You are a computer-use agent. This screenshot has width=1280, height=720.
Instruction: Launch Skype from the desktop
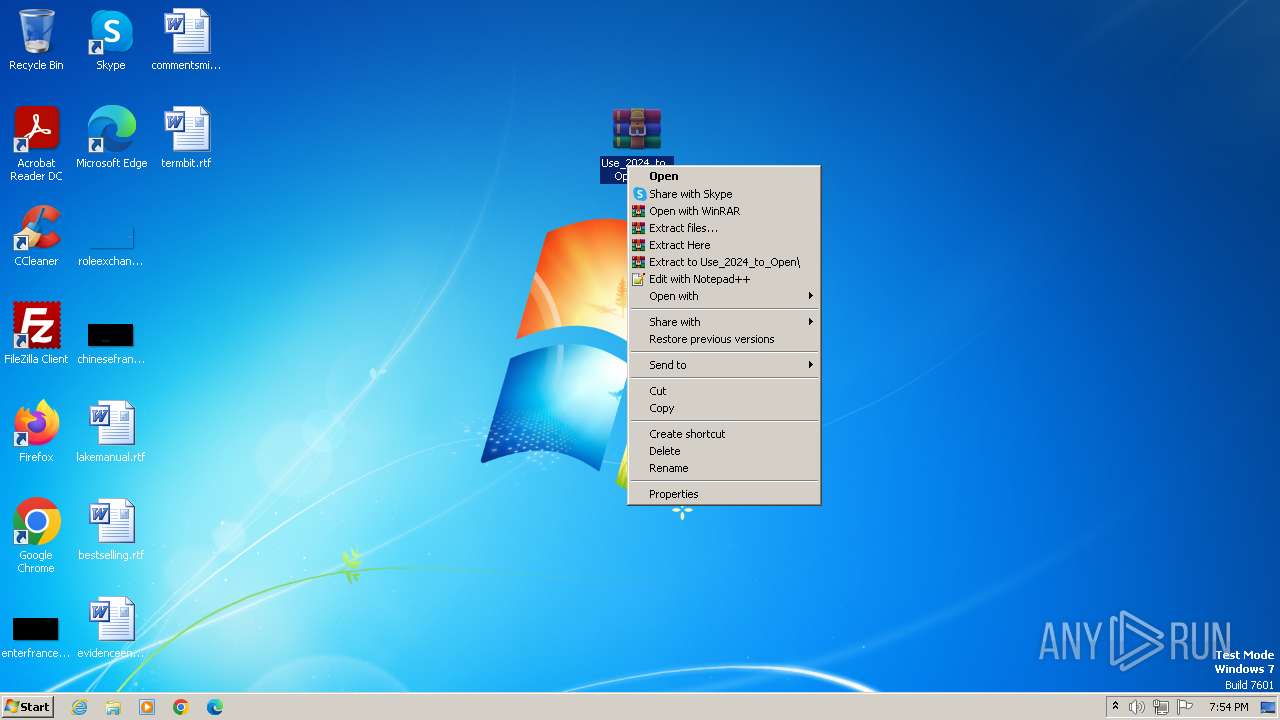pyautogui.click(x=111, y=40)
